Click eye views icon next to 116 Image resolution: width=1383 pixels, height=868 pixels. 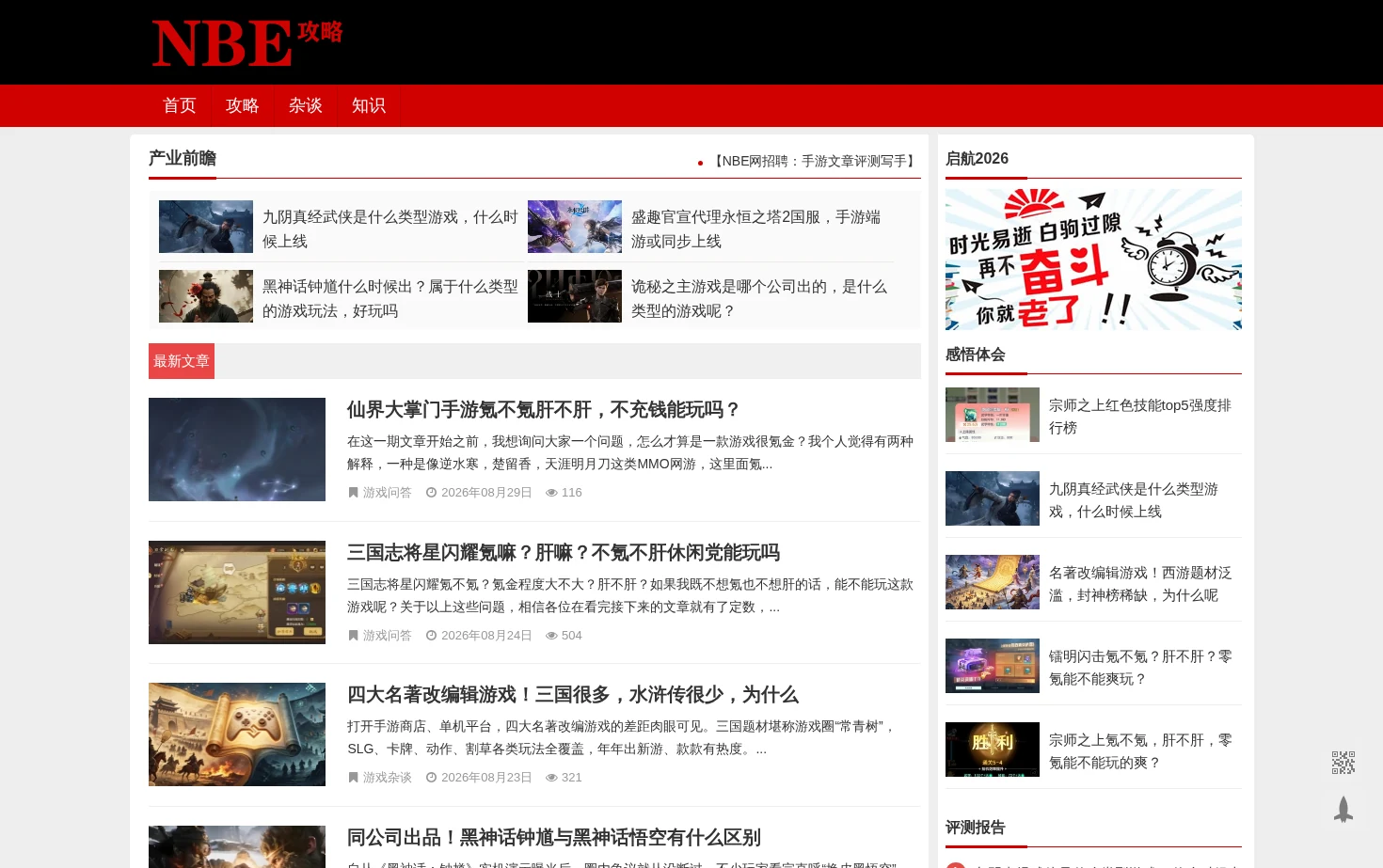pos(552,493)
